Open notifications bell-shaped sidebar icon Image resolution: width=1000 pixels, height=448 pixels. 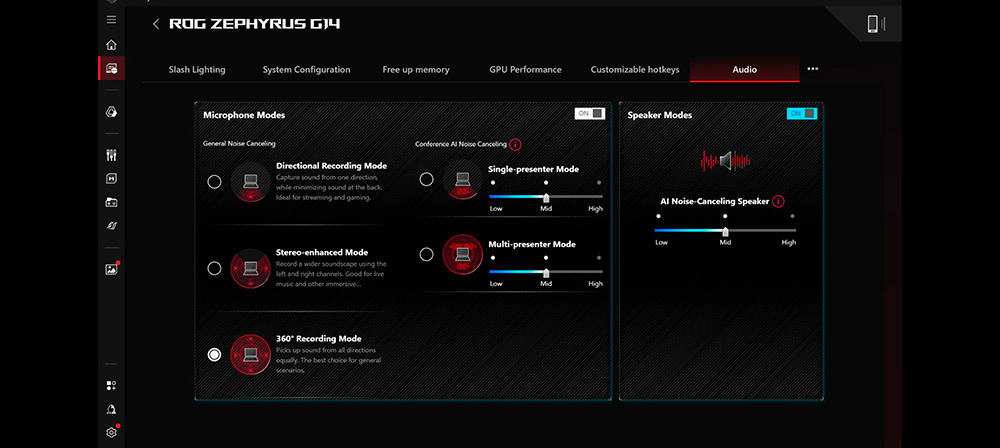(x=112, y=409)
